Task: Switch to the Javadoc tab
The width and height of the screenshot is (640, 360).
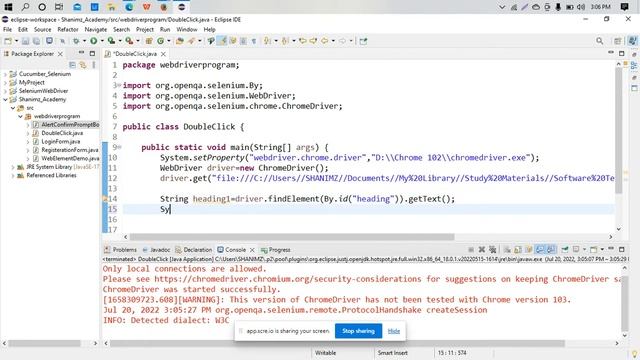Action: (x=156, y=250)
